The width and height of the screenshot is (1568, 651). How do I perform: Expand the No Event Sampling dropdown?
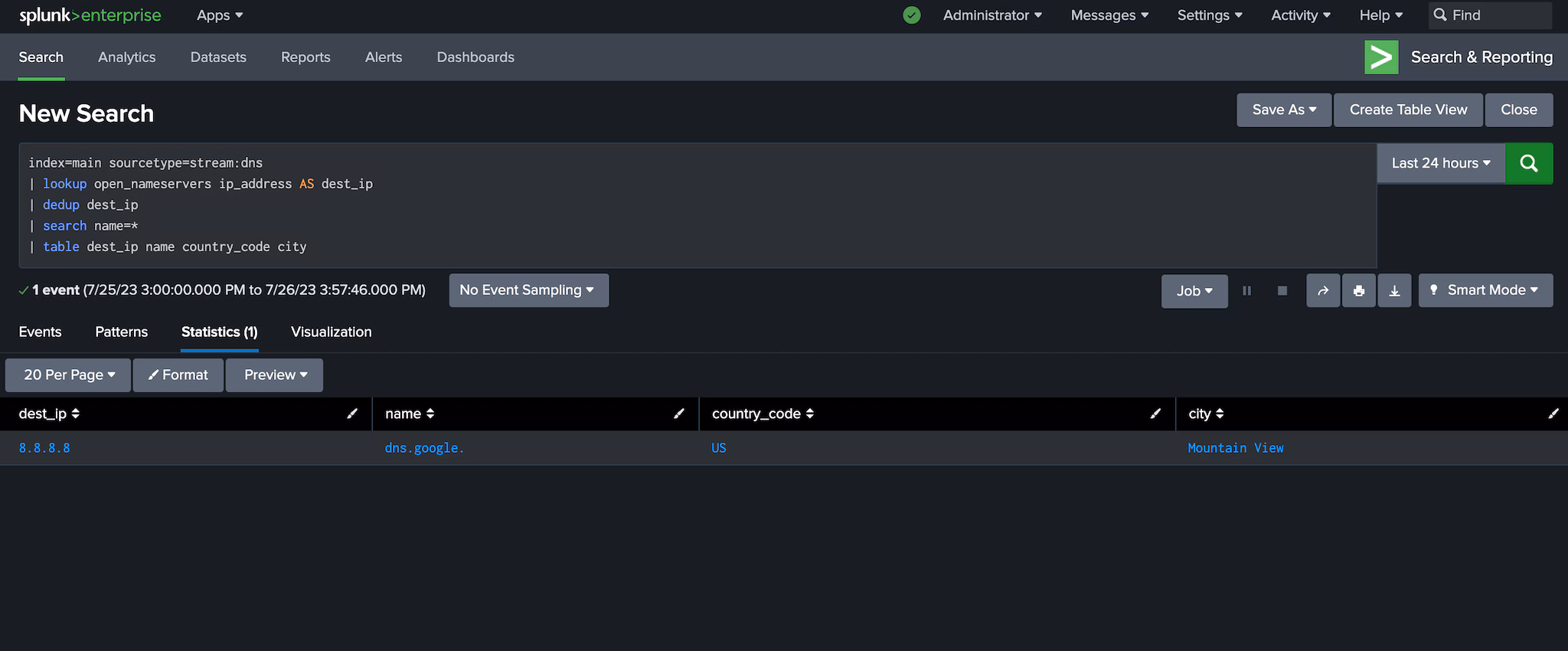[x=528, y=290]
